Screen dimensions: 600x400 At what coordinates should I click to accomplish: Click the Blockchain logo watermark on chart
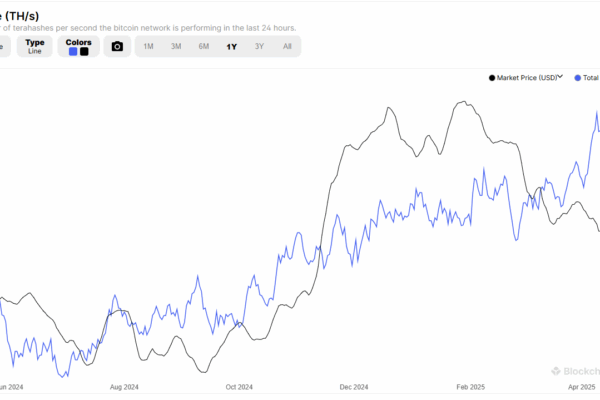576,371
